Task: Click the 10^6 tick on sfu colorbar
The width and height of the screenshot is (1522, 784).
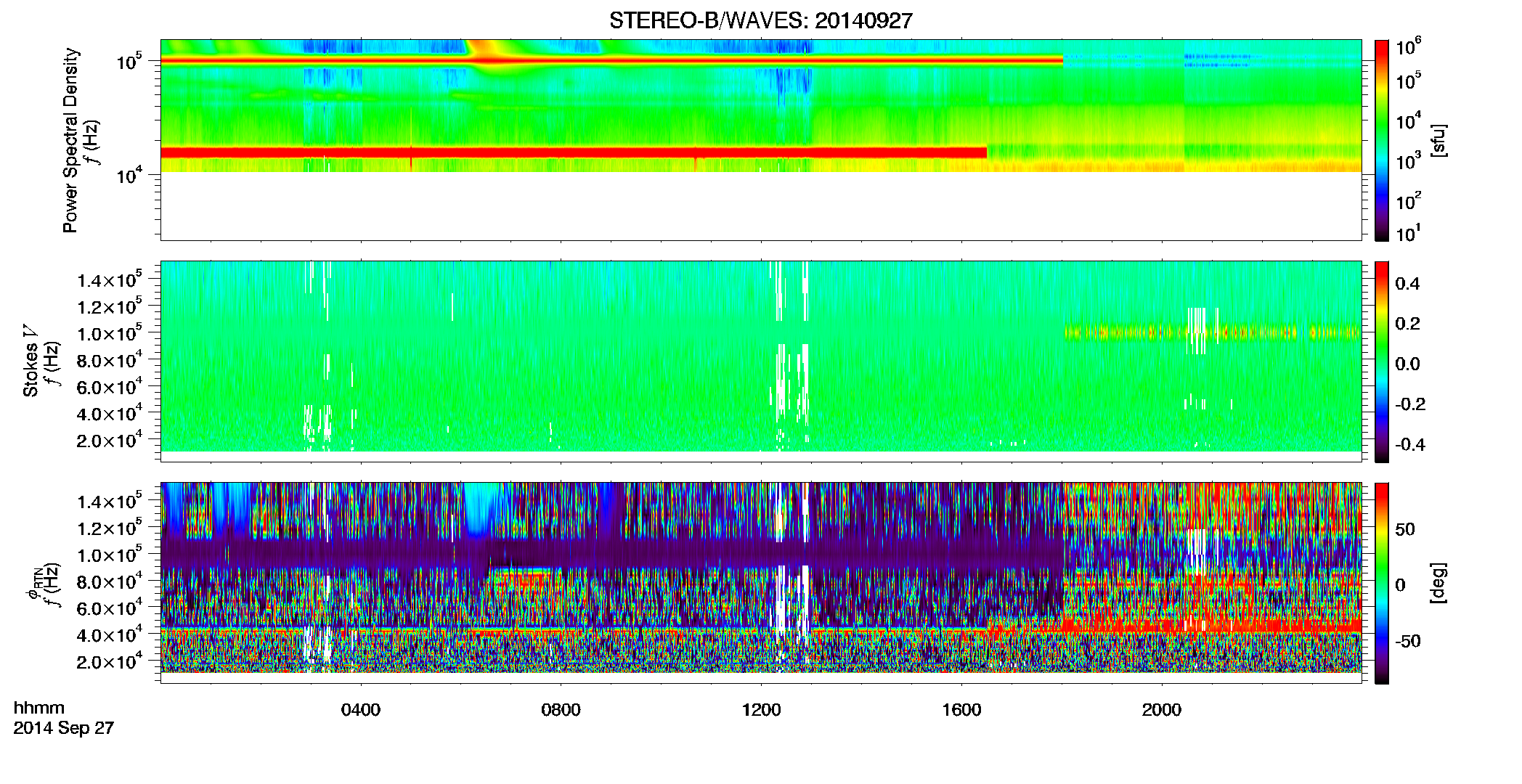Action: pos(1409,48)
